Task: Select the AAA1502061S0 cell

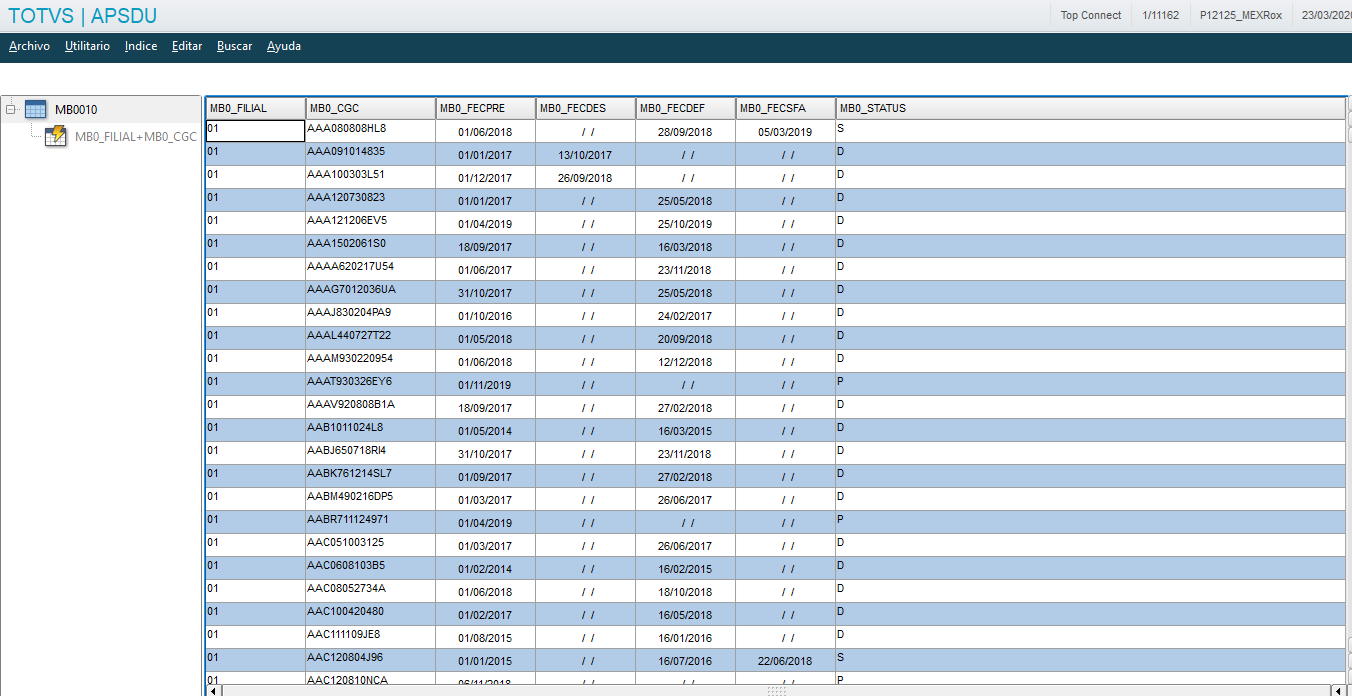Action: (370, 246)
